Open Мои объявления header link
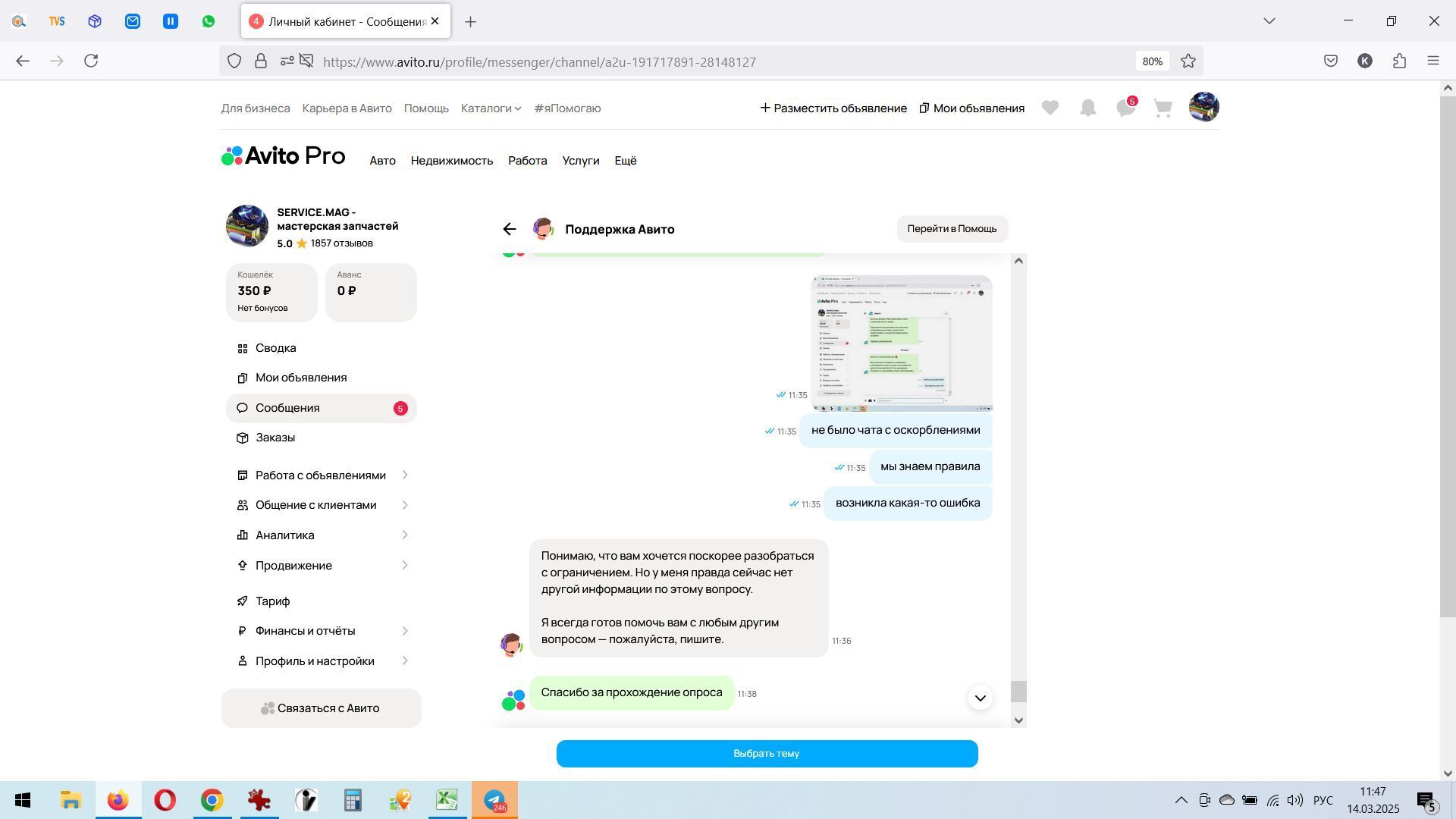Viewport: 1456px width, 819px height. (971, 108)
